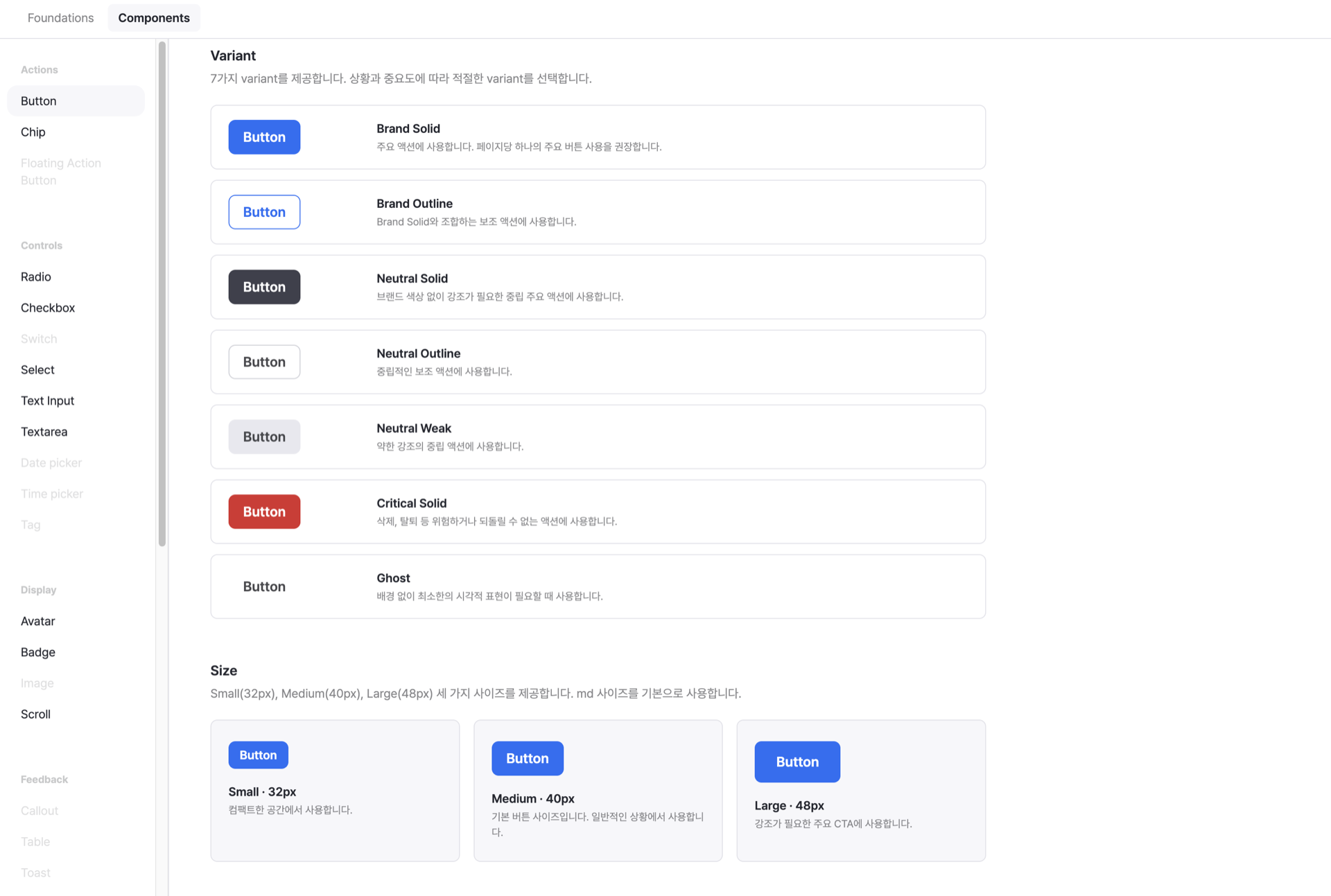Open the Checkbox component page
Screen dimensions: 1331x896
coord(76,308)
